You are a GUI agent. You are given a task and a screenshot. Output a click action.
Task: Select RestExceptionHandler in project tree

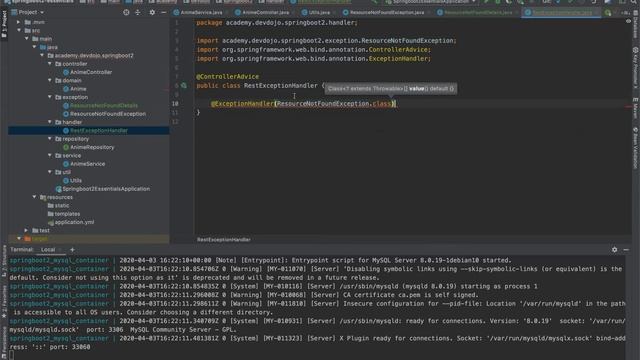[99, 131]
